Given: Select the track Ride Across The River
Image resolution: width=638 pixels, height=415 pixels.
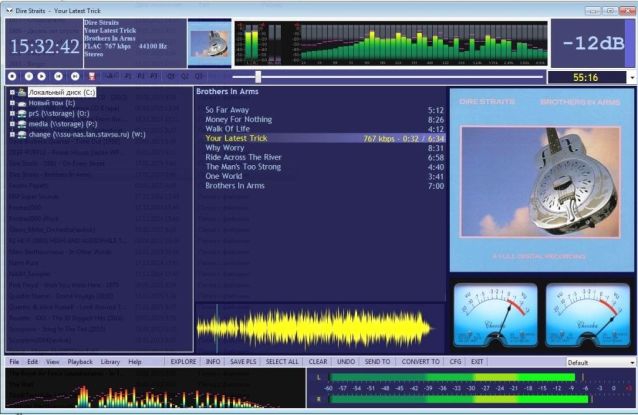Looking at the screenshot, I should pyautogui.click(x=324, y=157).
